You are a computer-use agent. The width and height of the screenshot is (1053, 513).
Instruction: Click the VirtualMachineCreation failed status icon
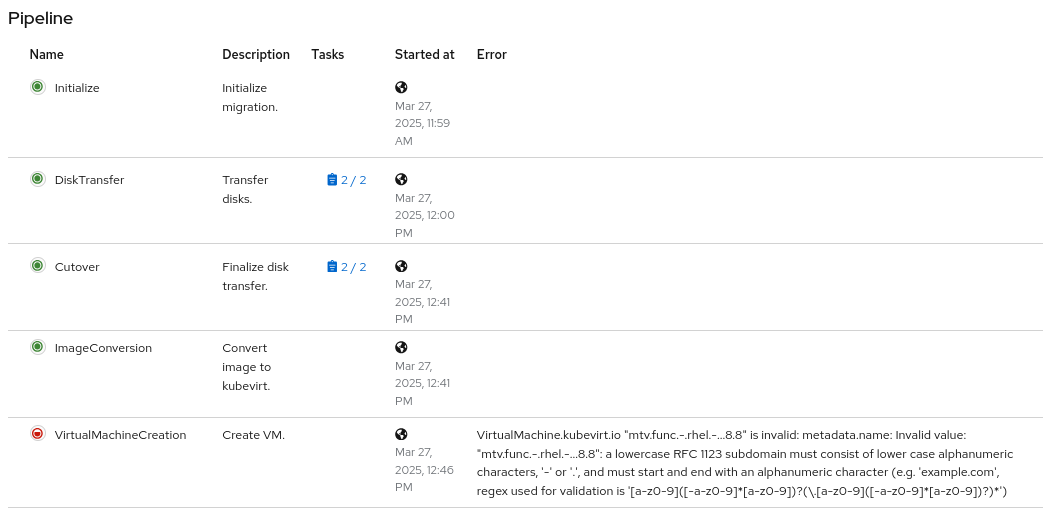point(37,434)
